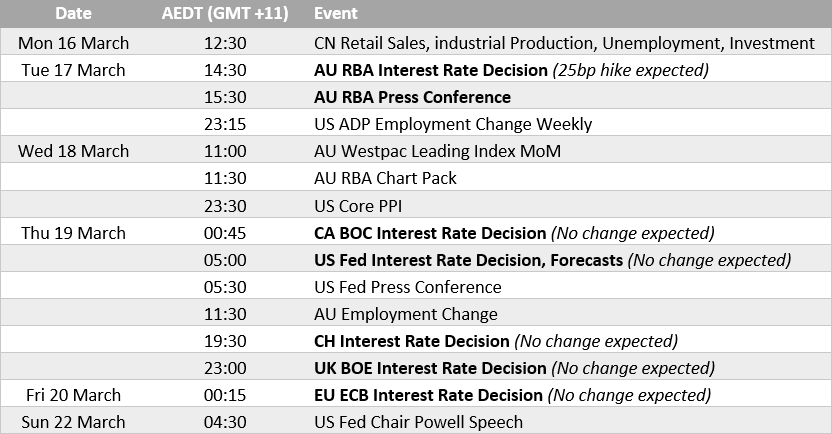Select the US Core PPI event
The width and height of the screenshot is (832, 434).
[x=359, y=205]
